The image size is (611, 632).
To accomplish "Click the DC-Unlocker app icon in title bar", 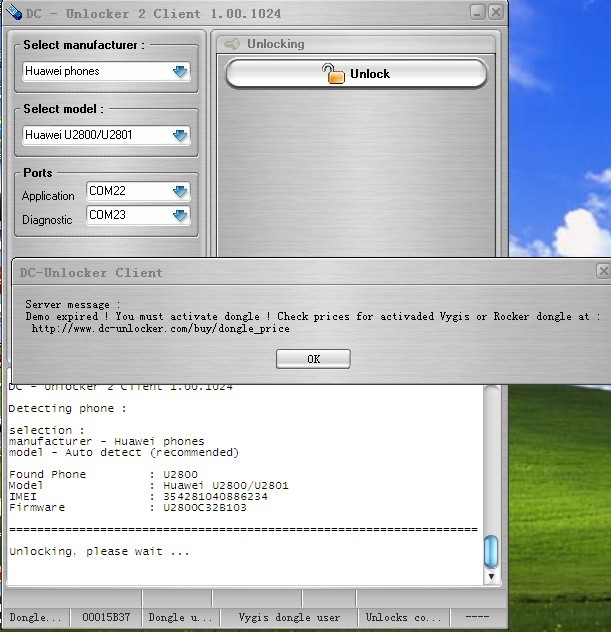I will coord(12,13).
